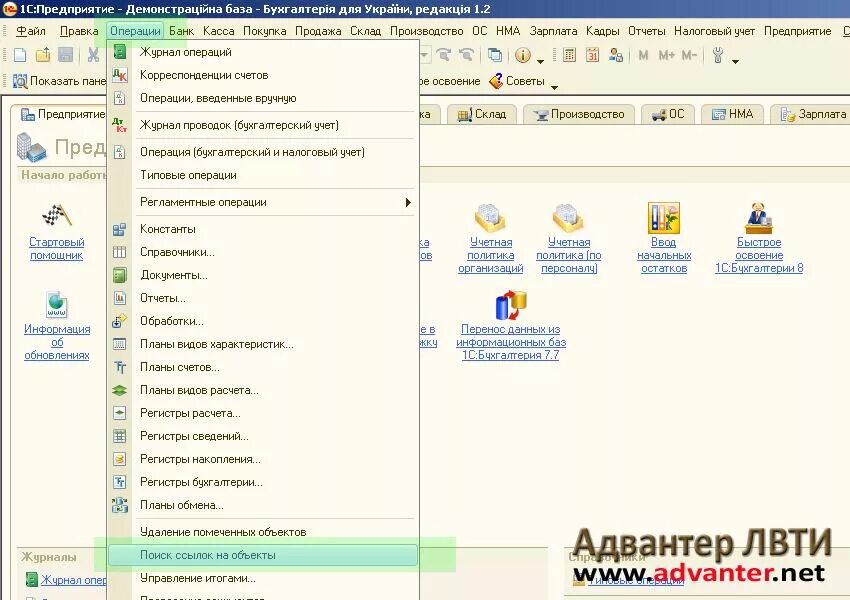Open the Стартовый помощник link
The image size is (850, 600).
[56, 249]
